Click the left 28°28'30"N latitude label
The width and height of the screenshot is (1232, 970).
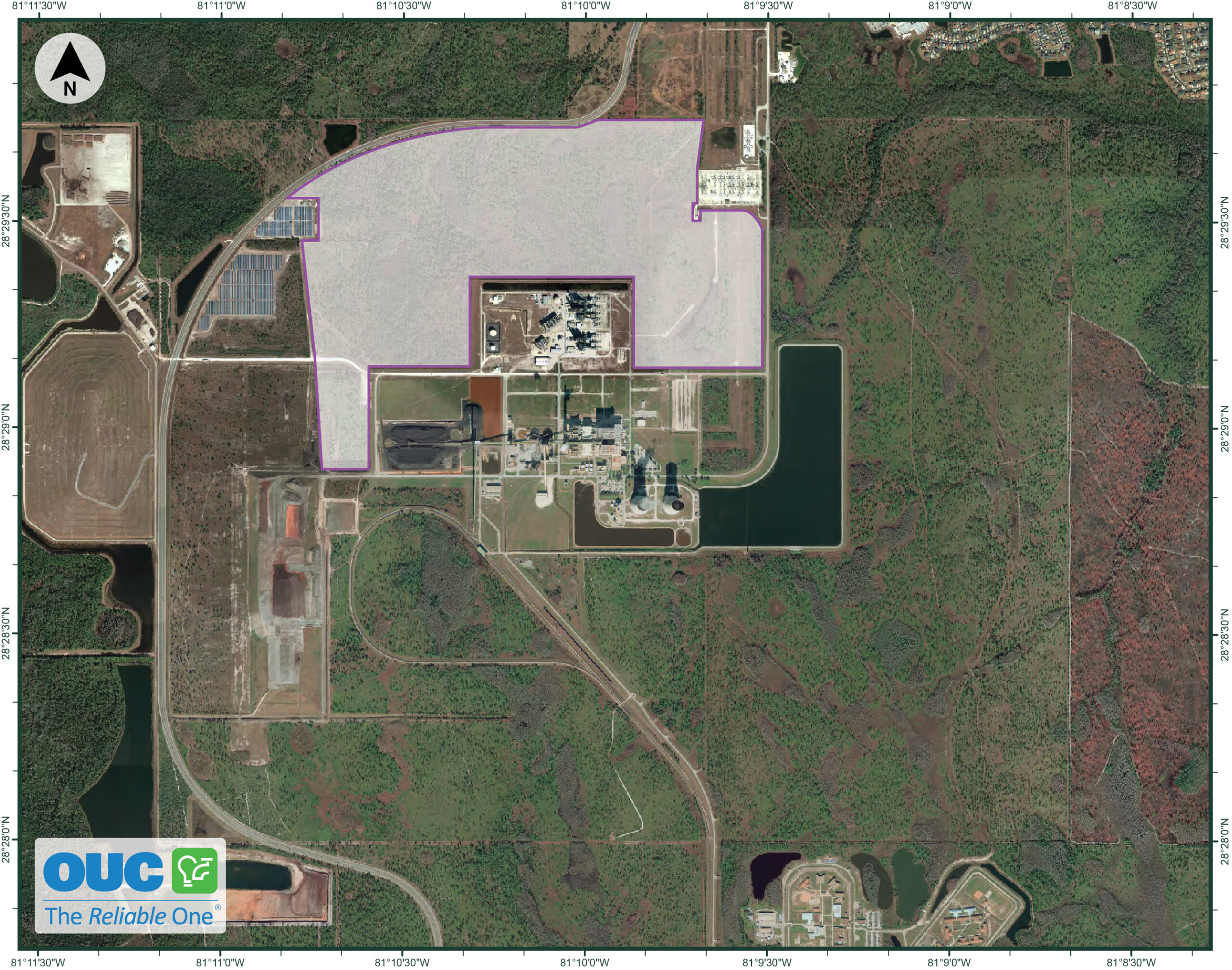[6, 633]
